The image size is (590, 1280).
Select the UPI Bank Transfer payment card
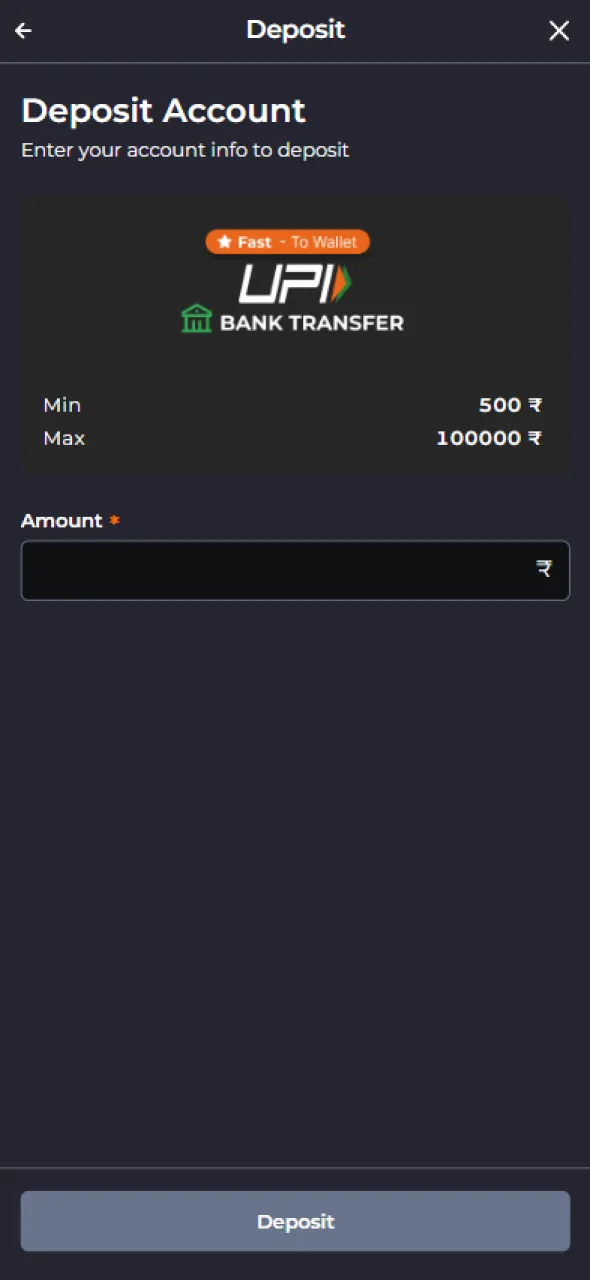295,335
